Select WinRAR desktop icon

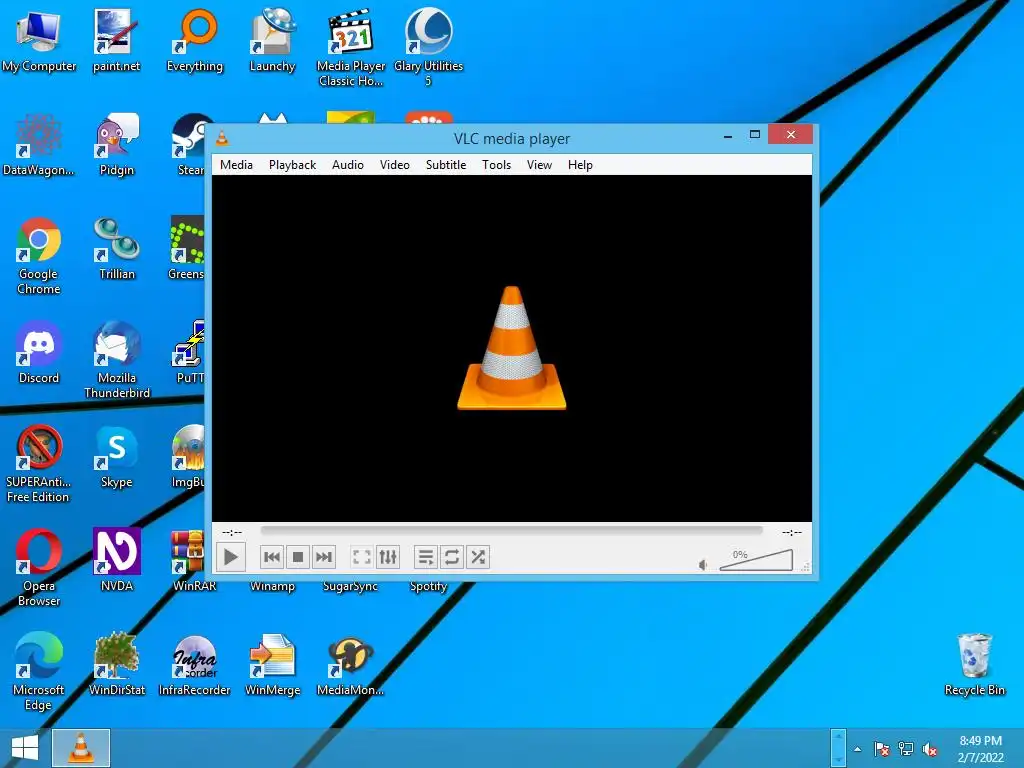[194, 560]
